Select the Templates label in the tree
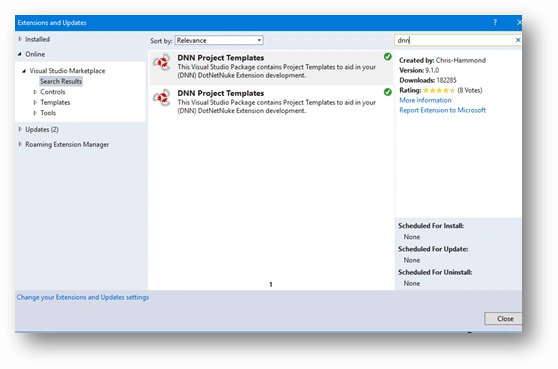558x369 pixels. [55, 102]
